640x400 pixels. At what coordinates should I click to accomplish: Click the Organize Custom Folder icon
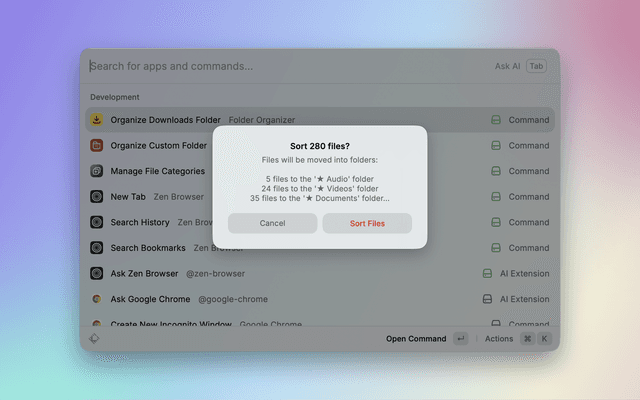pos(97,145)
